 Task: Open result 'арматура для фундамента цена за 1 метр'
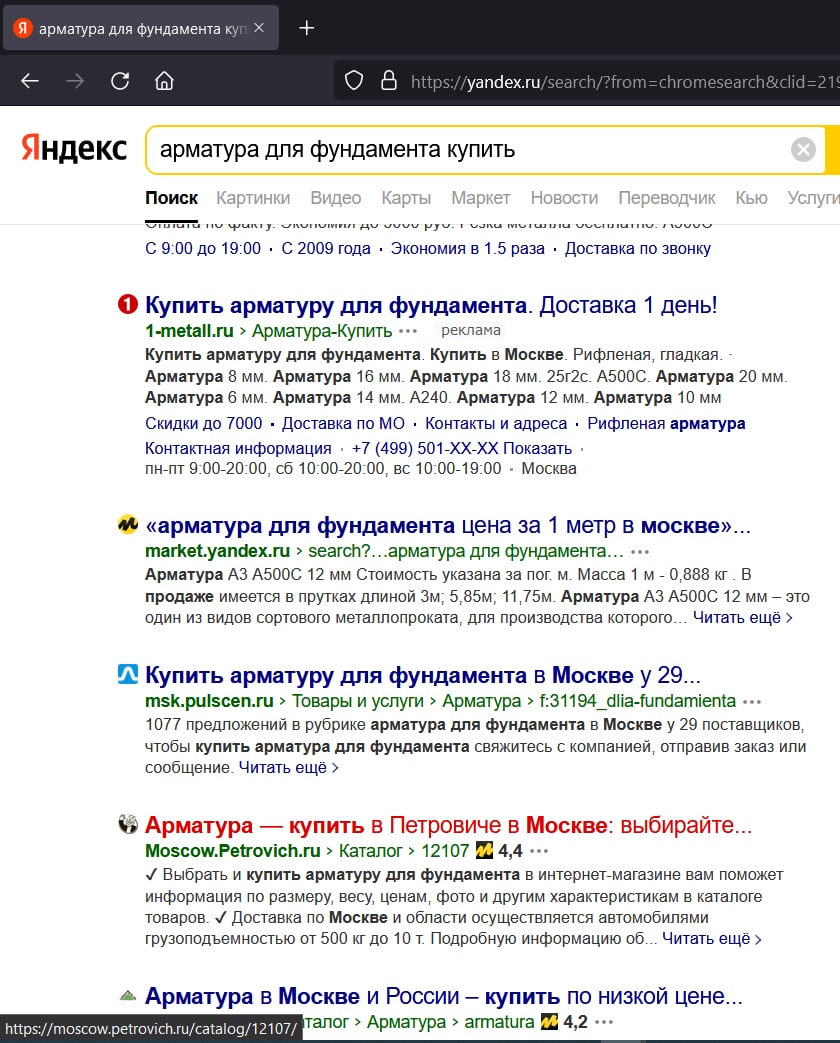coord(448,525)
